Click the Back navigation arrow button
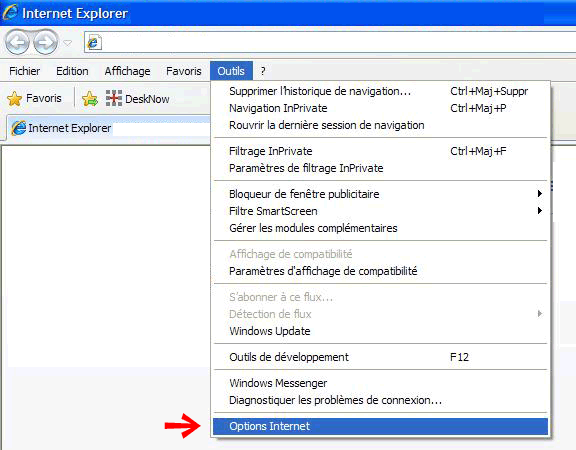Image resolution: width=576 pixels, height=450 pixels. [17, 42]
